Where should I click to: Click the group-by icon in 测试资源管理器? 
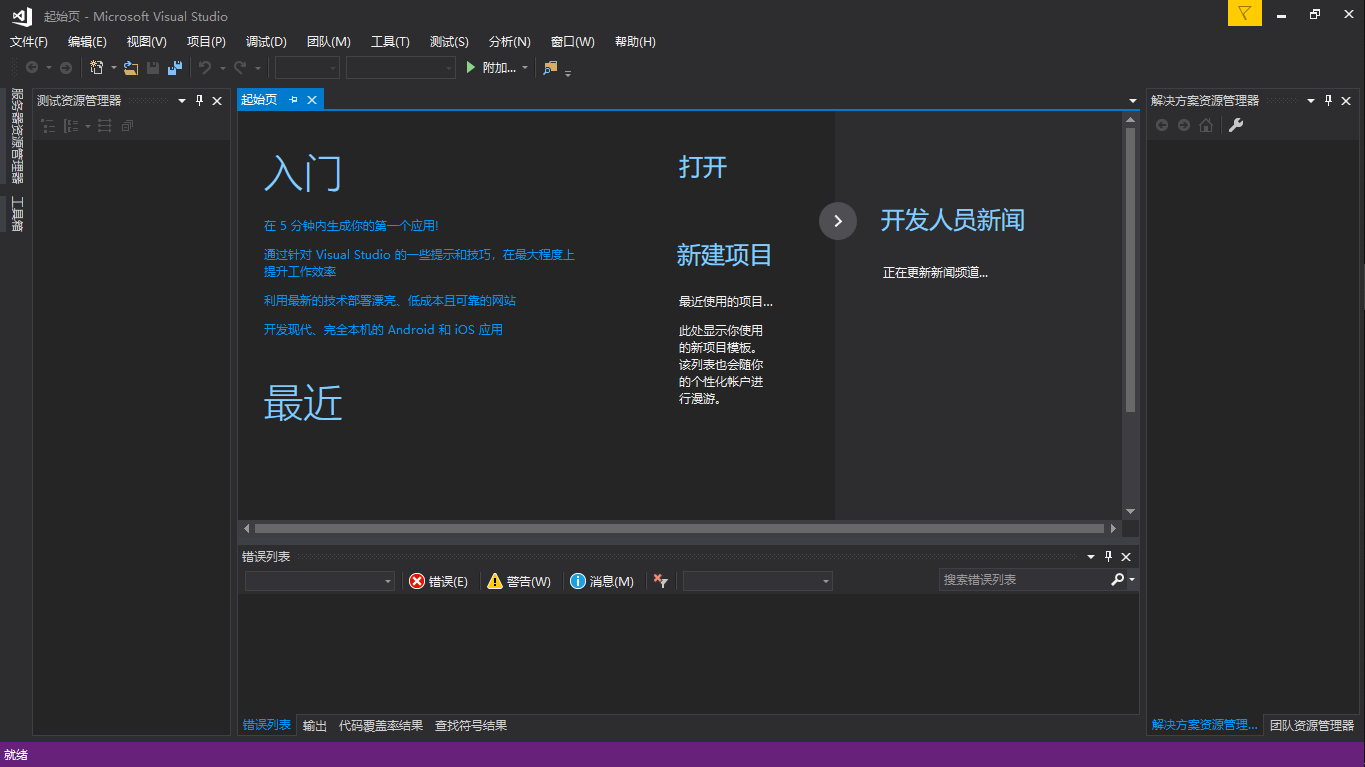pos(71,126)
